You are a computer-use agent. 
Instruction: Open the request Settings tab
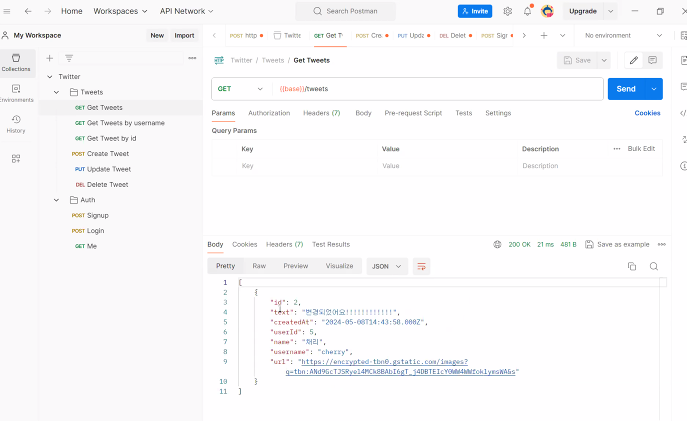click(498, 113)
